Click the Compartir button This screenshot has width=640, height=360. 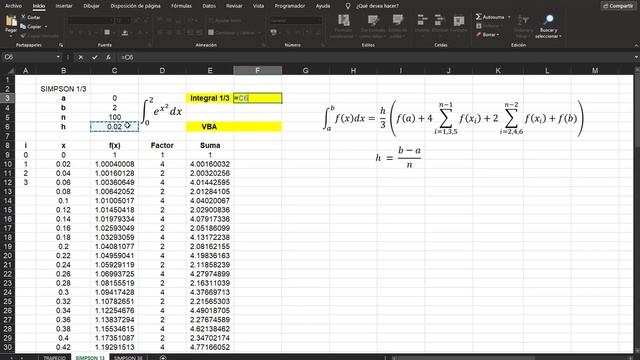click(x=618, y=6)
